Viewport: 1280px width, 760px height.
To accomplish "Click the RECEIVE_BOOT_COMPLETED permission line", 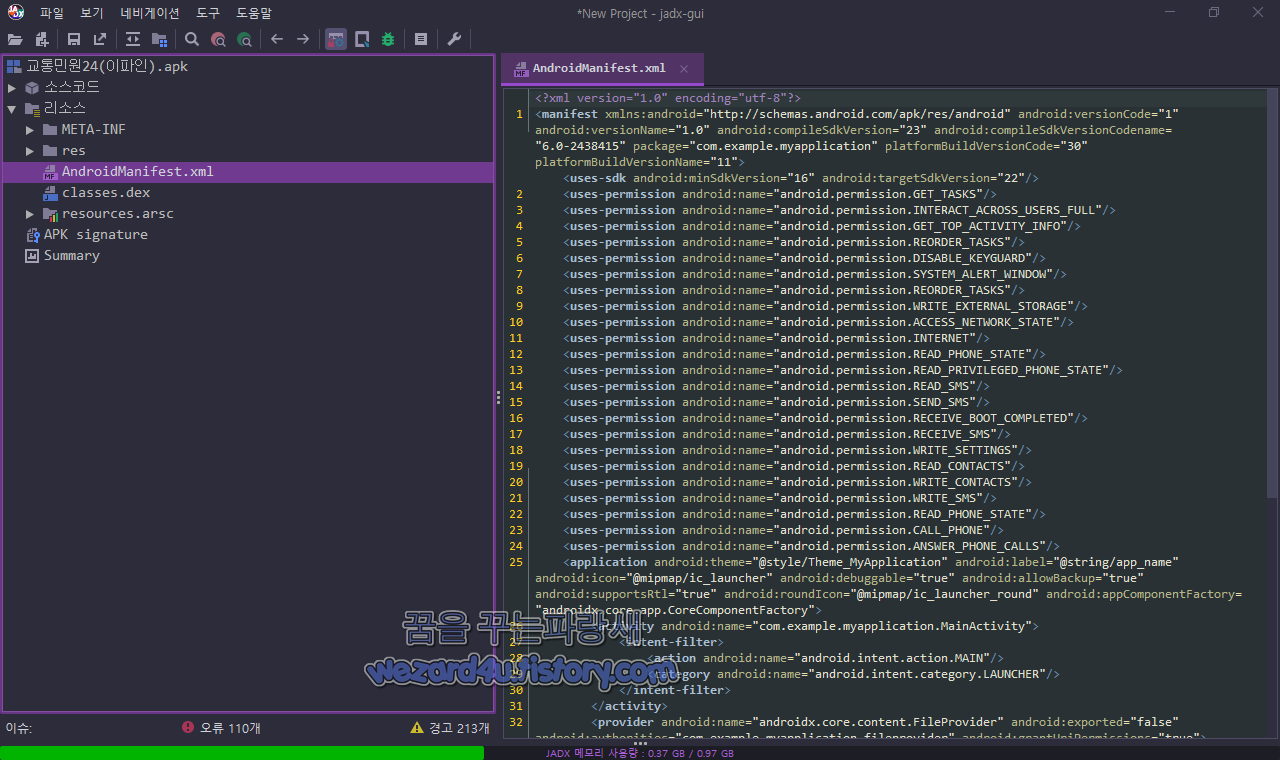I will [x=826, y=418].
